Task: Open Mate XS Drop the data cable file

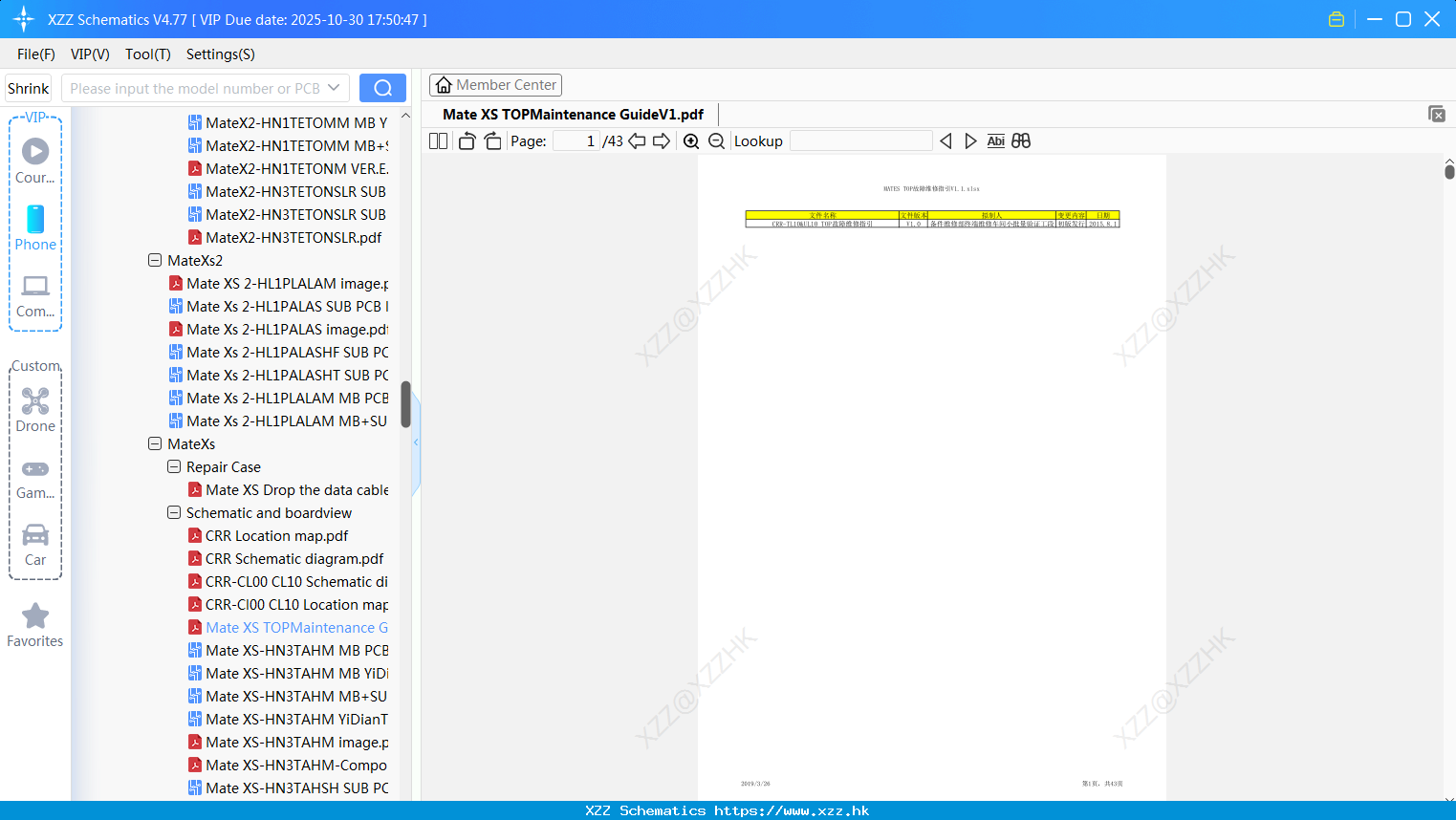Action: click(288, 490)
